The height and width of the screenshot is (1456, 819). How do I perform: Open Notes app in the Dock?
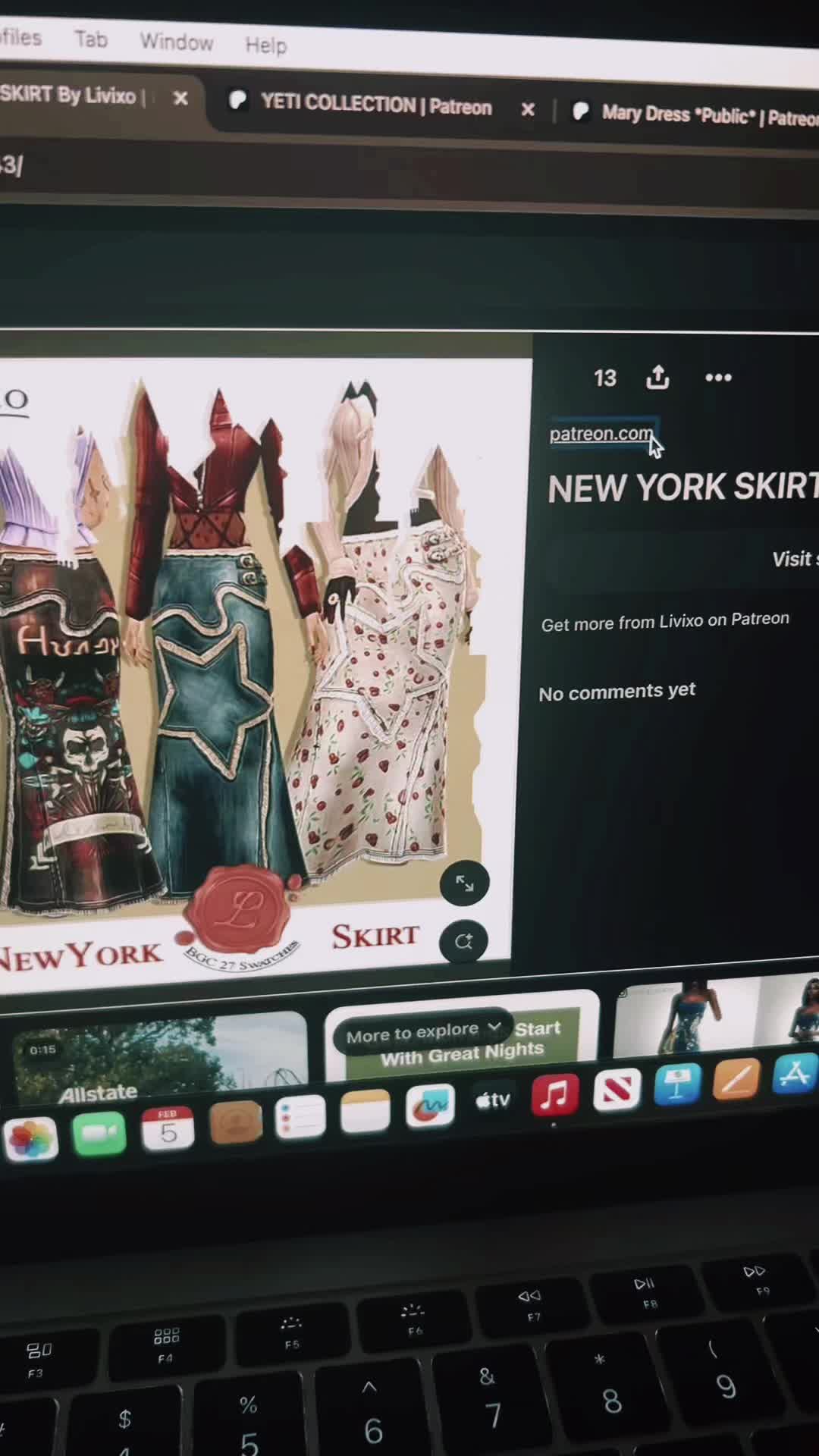(366, 1112)
